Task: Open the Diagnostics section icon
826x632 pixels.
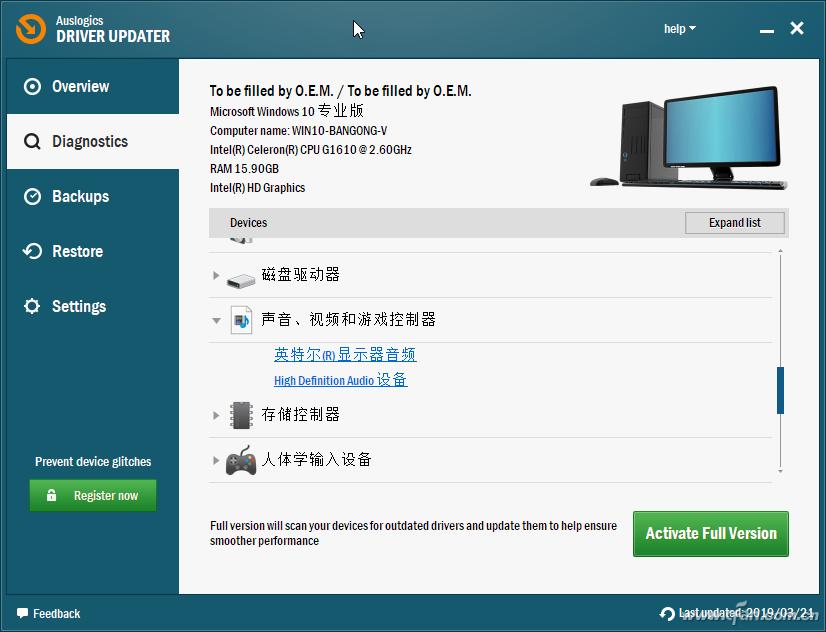Action: click(x=30, y=141)
